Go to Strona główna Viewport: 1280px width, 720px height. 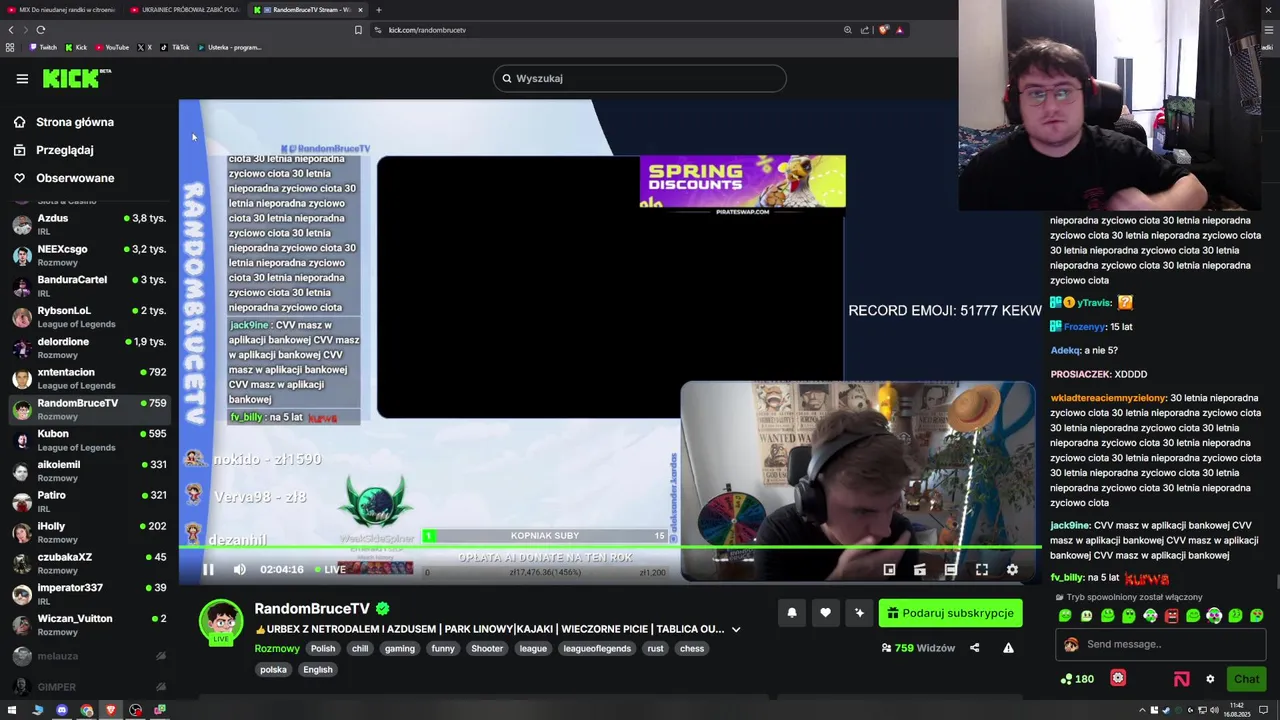(65, 122)
